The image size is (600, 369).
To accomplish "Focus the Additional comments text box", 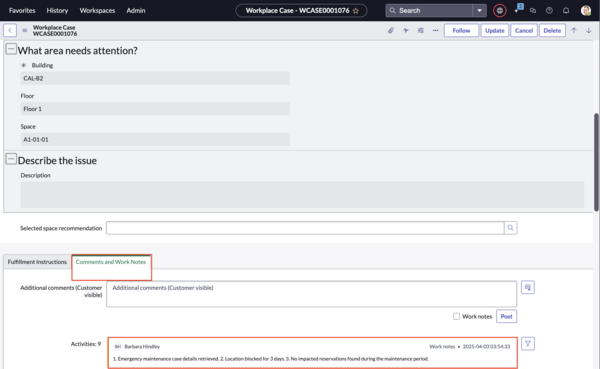I will 311,294.
